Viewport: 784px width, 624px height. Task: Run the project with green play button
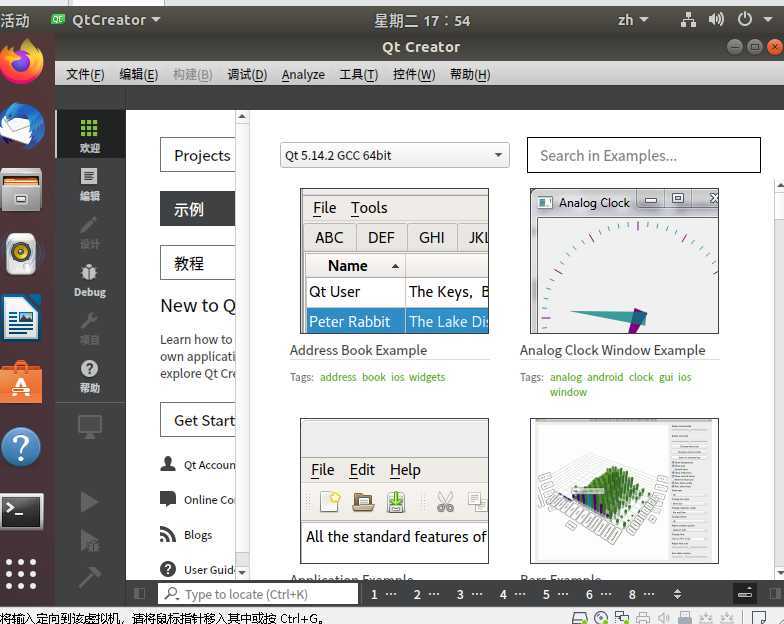(90, 502)
